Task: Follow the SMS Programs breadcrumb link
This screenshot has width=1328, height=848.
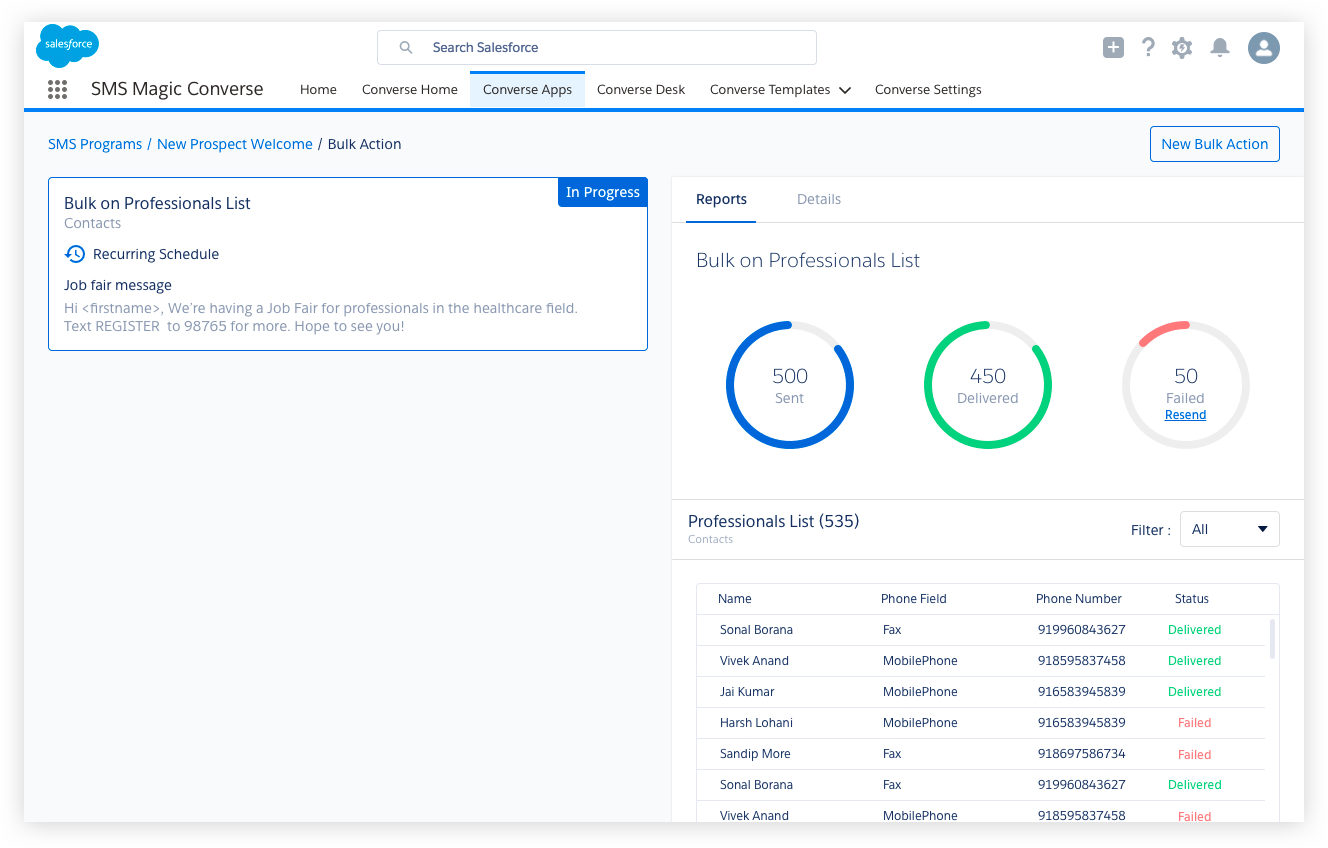Action: click(x=95, y=144)
